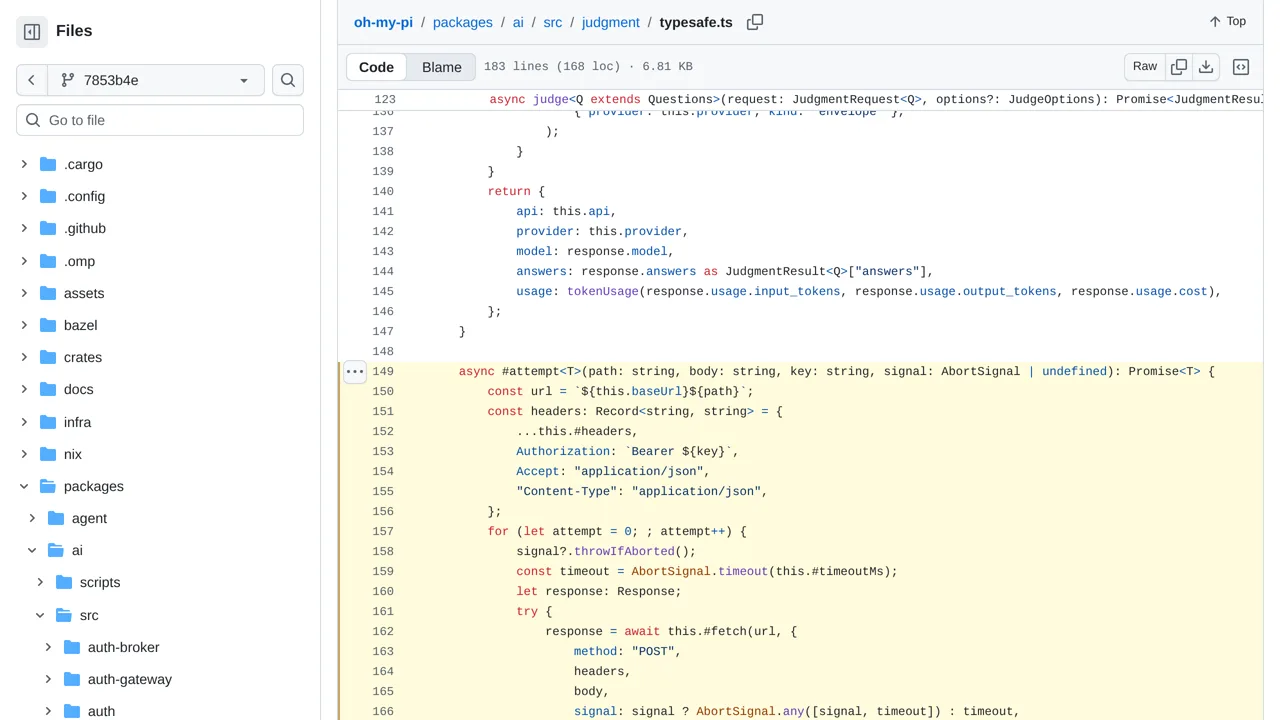Collapse the file tree side panel icon
The width and height of the screenshot is (1280, 720).
[x=32, y=32]
